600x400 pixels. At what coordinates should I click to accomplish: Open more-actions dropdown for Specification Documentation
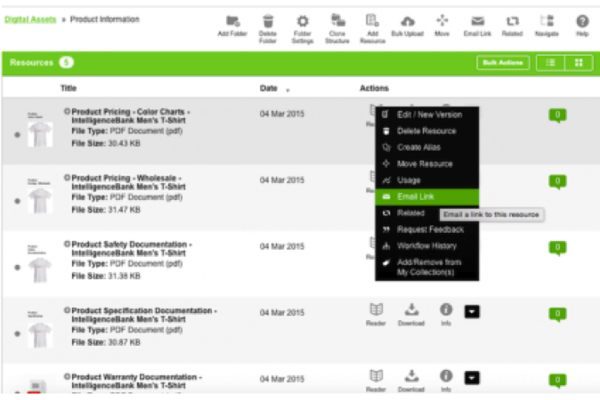pos(472,312)
